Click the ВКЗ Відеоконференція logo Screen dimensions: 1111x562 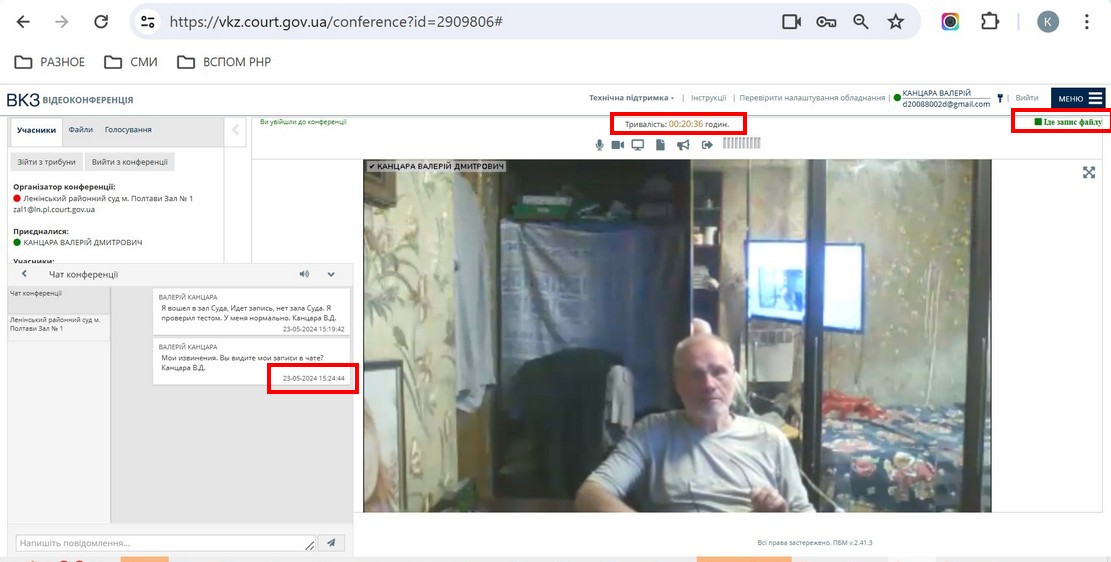[69, 99]
